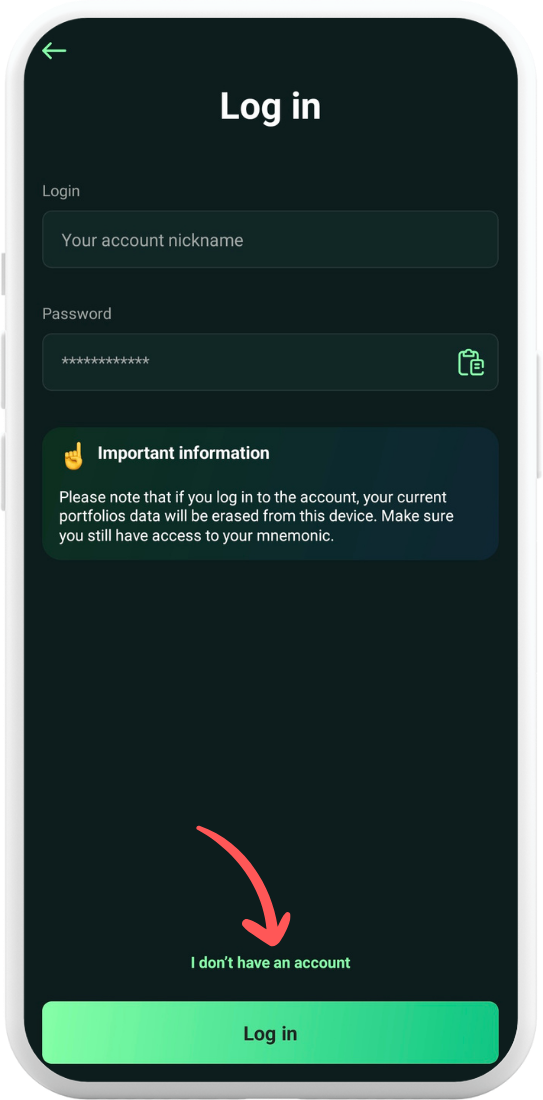
Task: Open the 'I don't have an account' link
Action: pyautogui.click(x=270, y=962)
